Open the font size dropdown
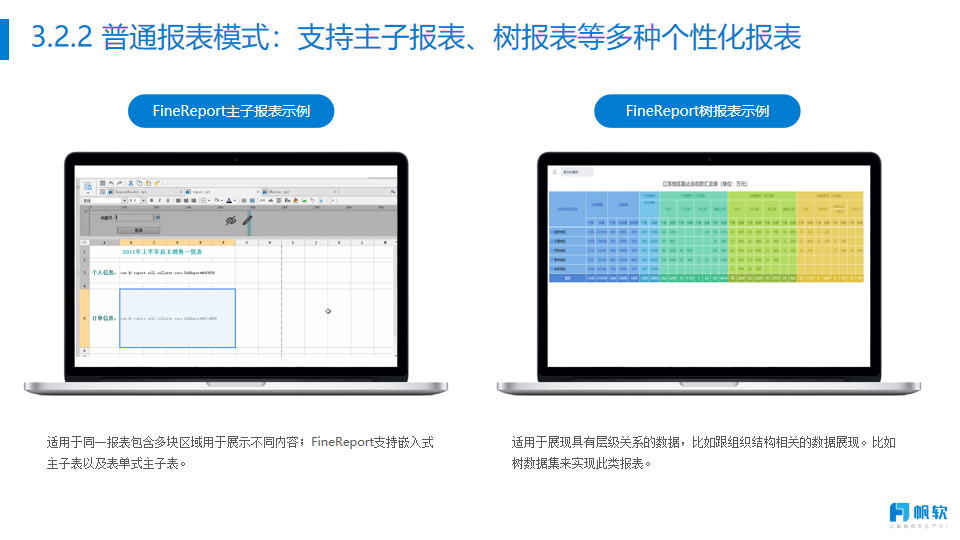Viewport: 960px width, 540px height. 143,200
